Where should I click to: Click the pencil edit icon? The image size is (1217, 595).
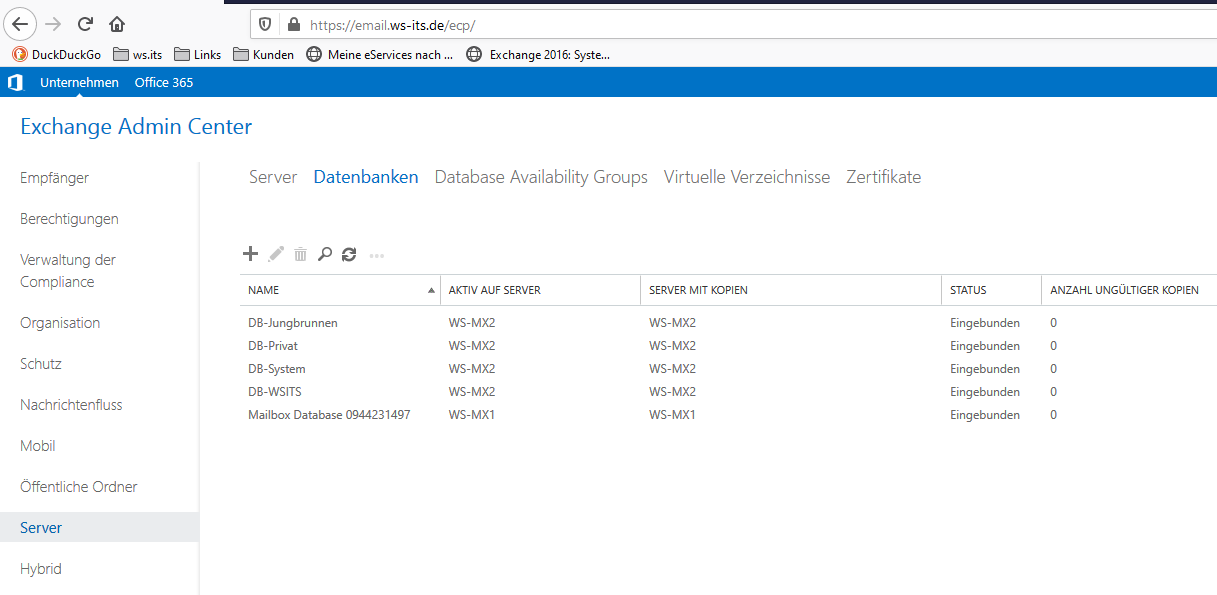[276, 254]
